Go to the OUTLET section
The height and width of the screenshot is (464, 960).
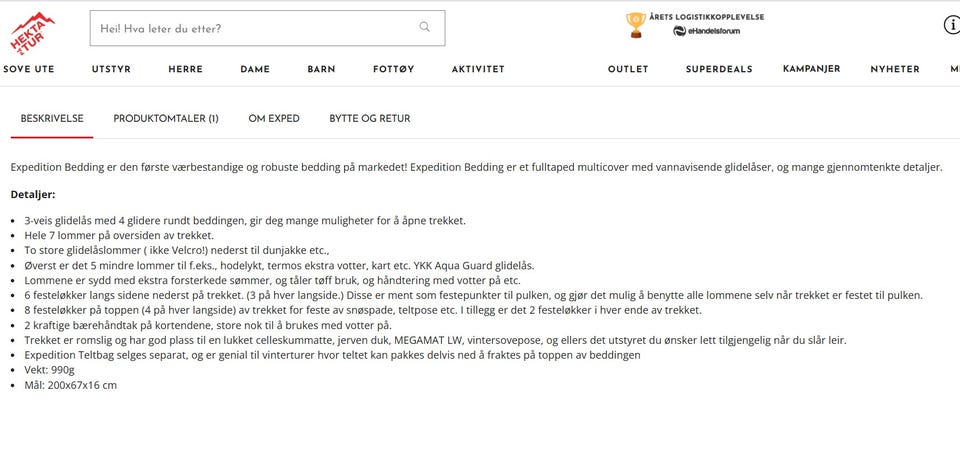628,70
